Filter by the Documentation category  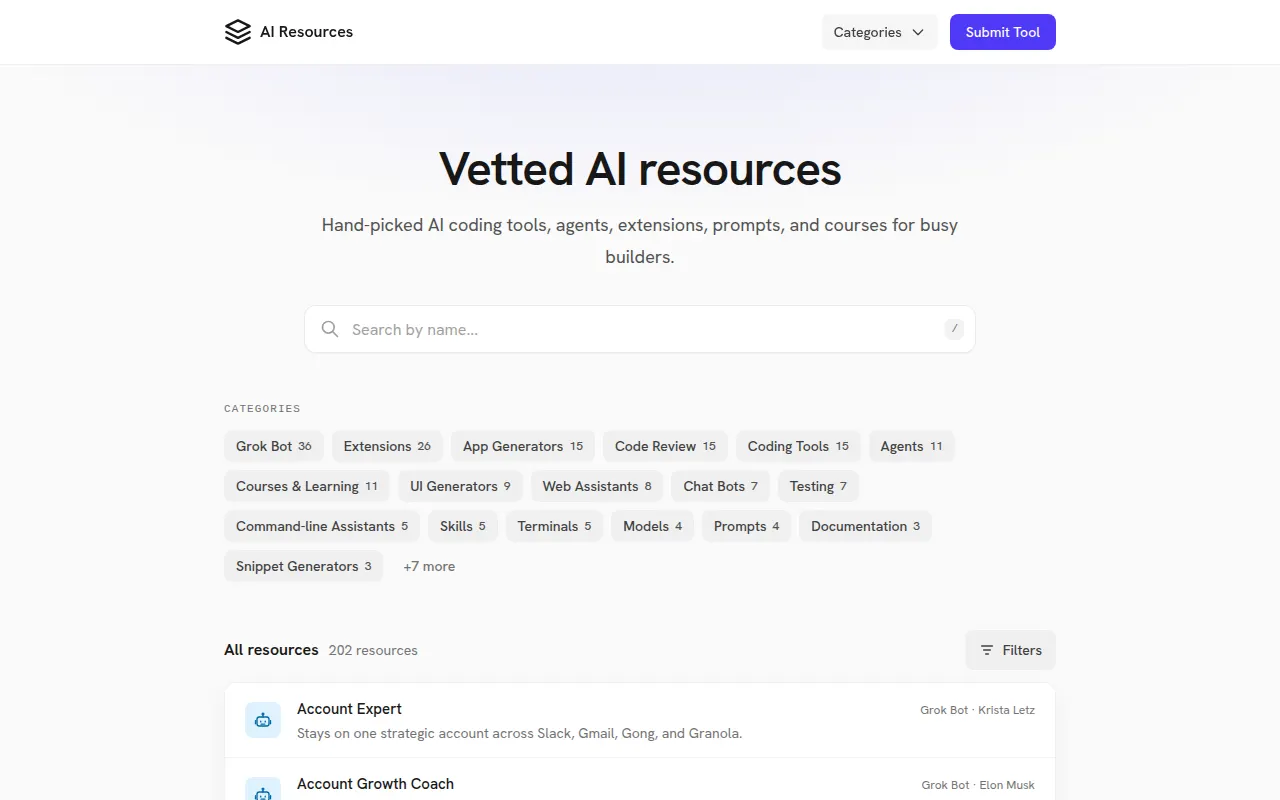pyautogui.click(x=865, y=526)
